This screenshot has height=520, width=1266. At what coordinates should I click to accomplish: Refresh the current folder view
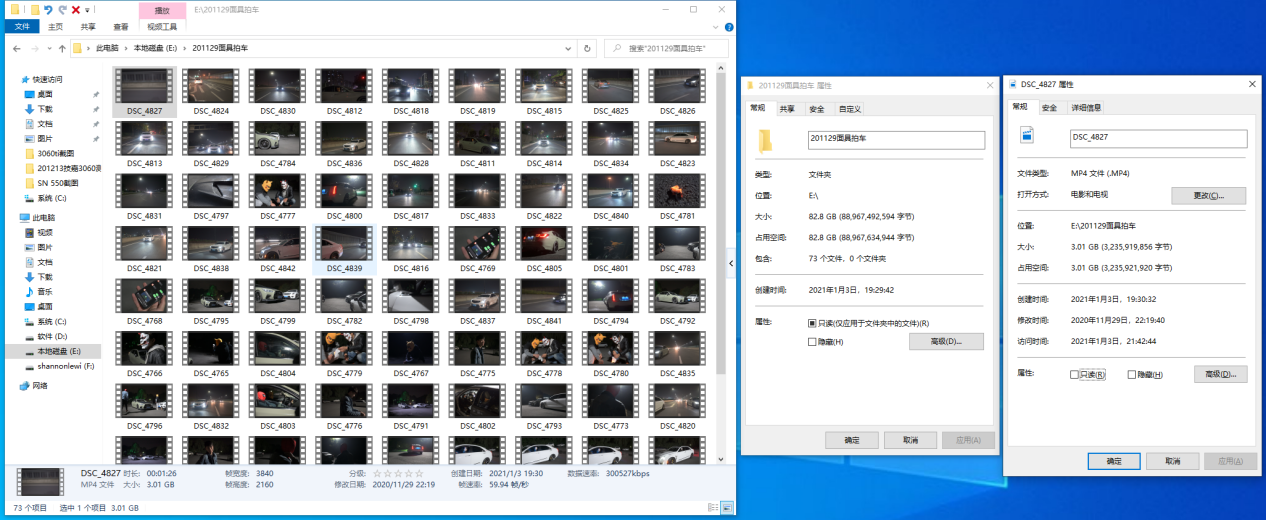(x=587, y=48)
